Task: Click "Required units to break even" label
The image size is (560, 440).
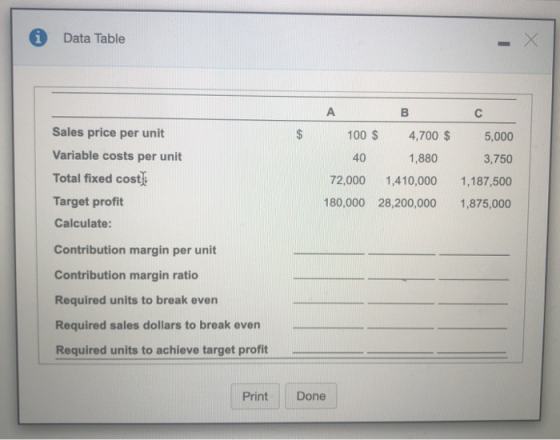Action: click(136, 300)
